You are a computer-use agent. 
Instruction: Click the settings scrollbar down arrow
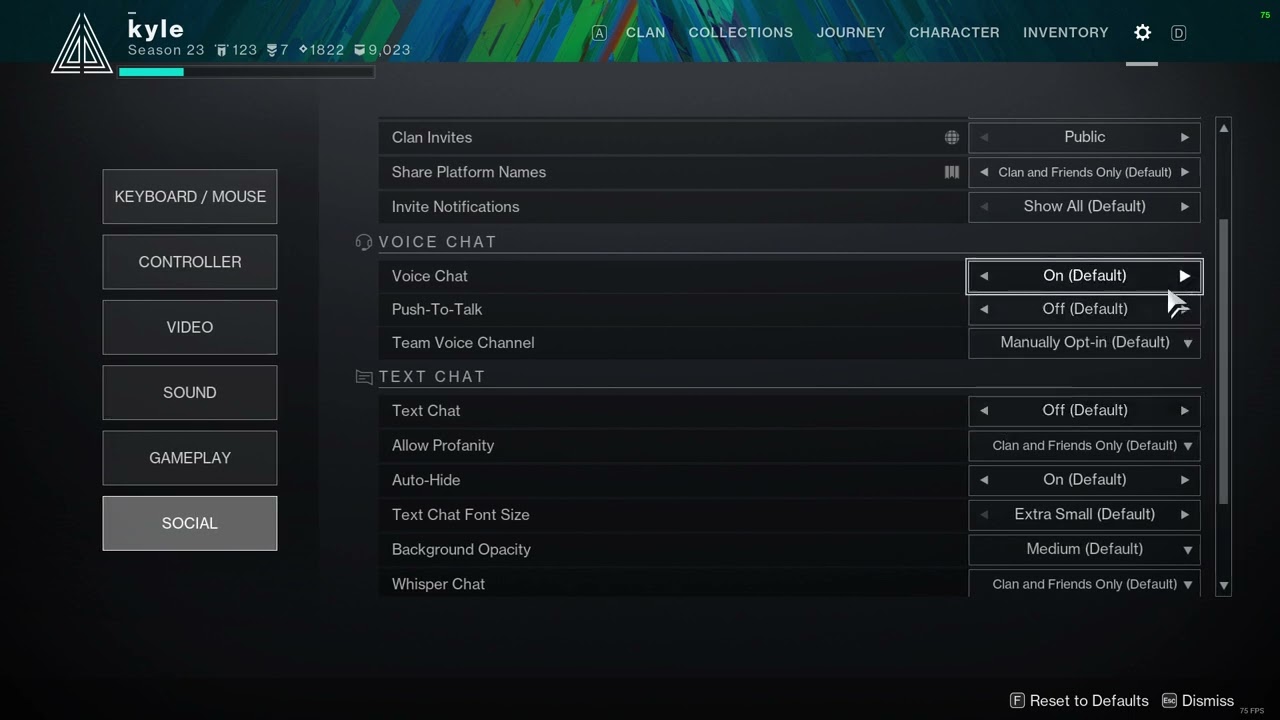[1224, 586]
